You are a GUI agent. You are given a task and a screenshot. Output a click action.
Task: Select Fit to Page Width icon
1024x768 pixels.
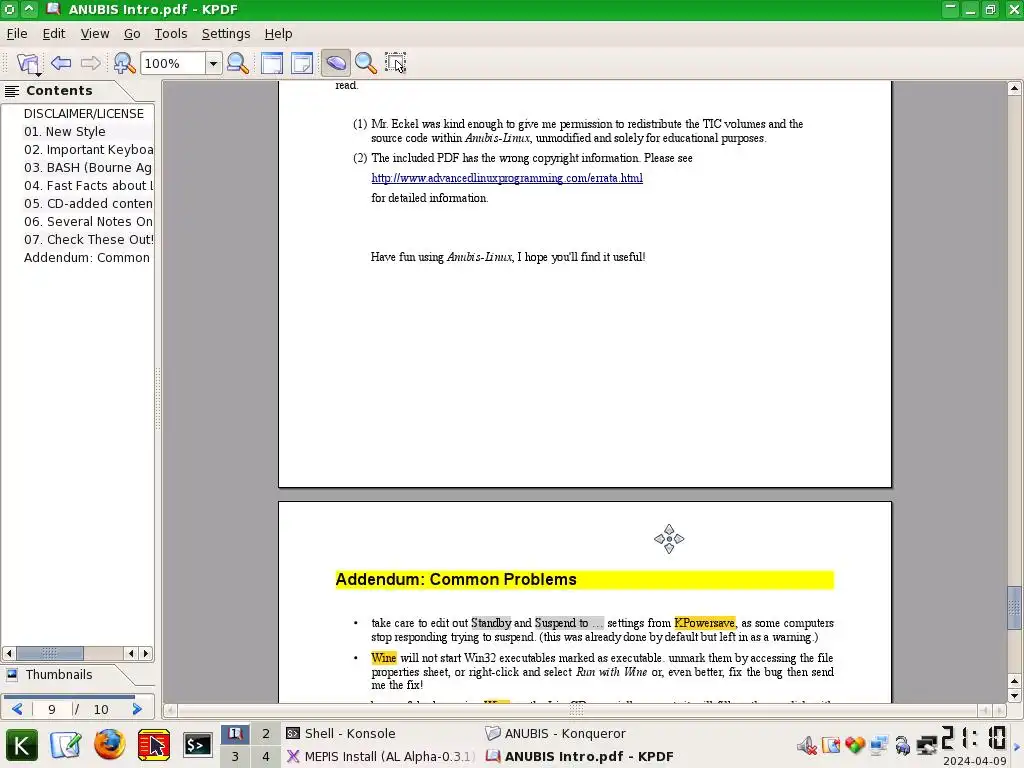pyautogui.click(x=272, y=63)
